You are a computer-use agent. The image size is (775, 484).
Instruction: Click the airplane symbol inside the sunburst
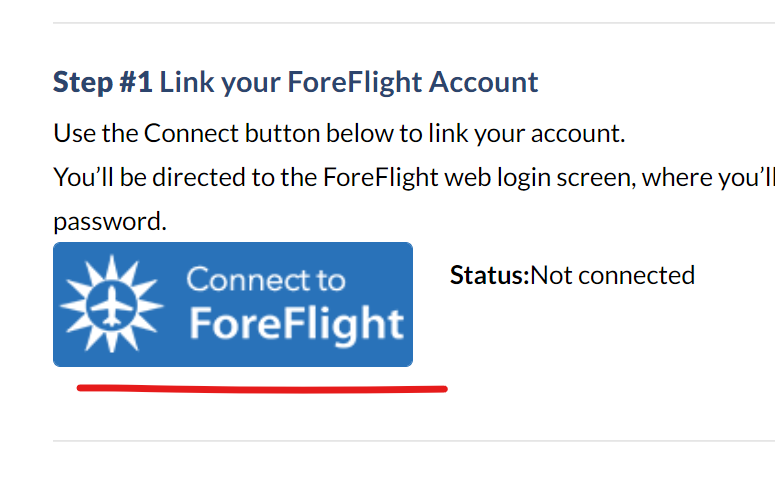pos(112,306)
